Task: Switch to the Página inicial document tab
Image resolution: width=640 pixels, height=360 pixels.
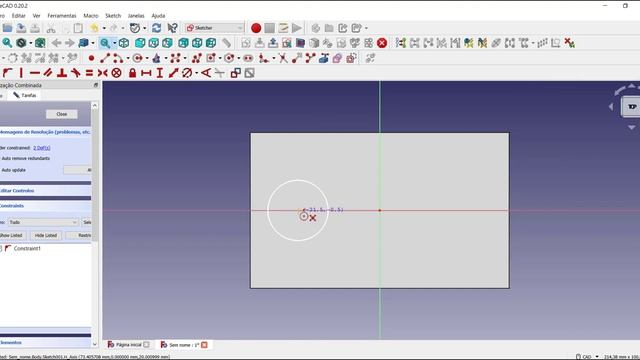Action: [x=128, y=345]
